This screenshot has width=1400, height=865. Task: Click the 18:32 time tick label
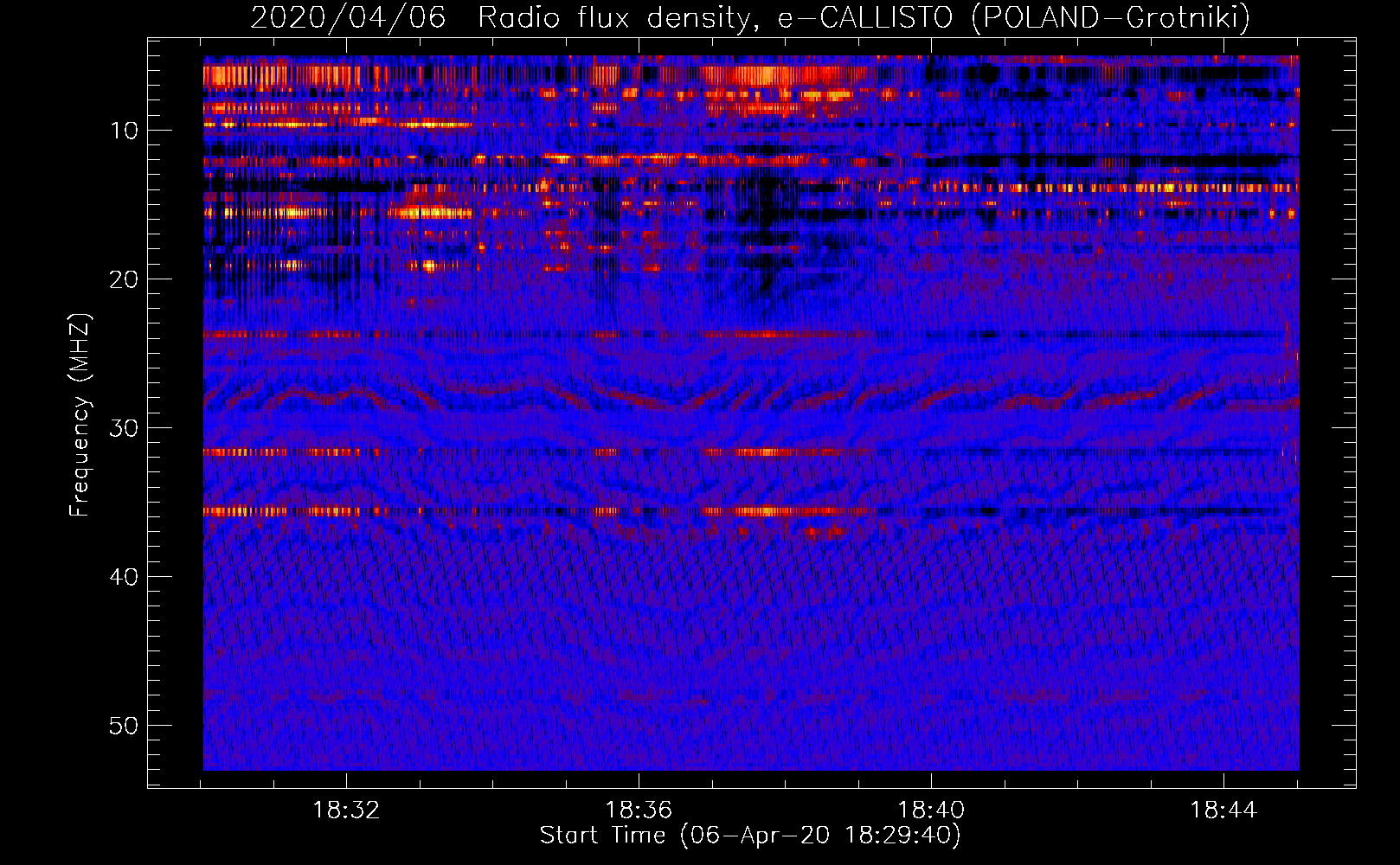pos(346,811)
